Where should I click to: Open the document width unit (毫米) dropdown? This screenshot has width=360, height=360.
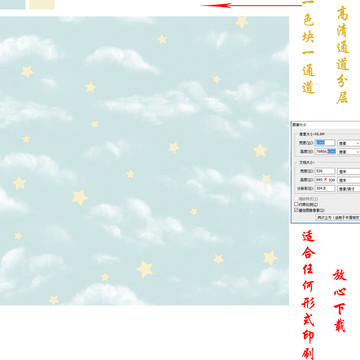point(349,171)
